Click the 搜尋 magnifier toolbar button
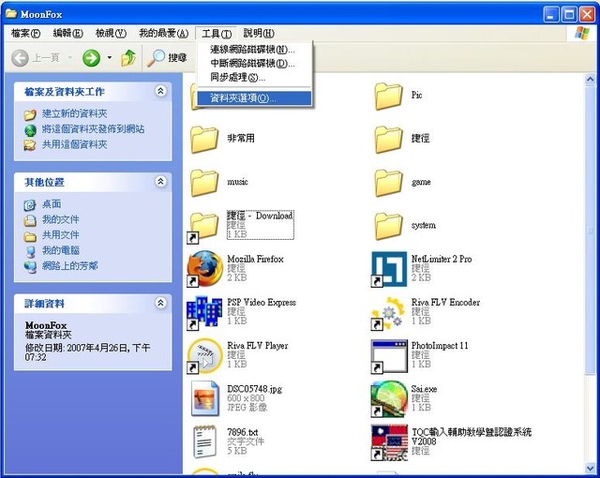This screenshot has height=478, width=600. (x=167, y=58)
